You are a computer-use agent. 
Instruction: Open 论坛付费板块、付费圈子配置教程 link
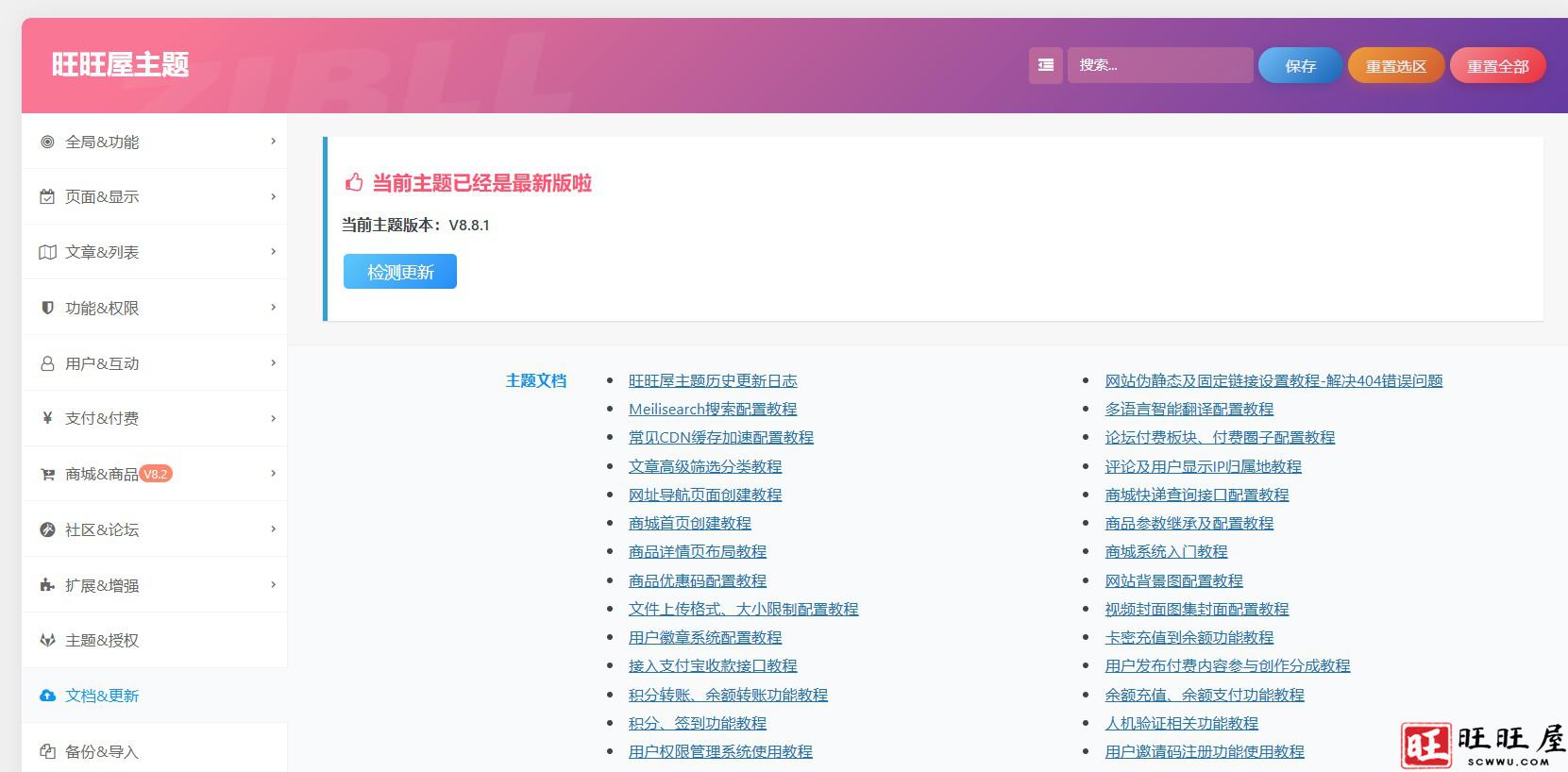coord(1220,437)
